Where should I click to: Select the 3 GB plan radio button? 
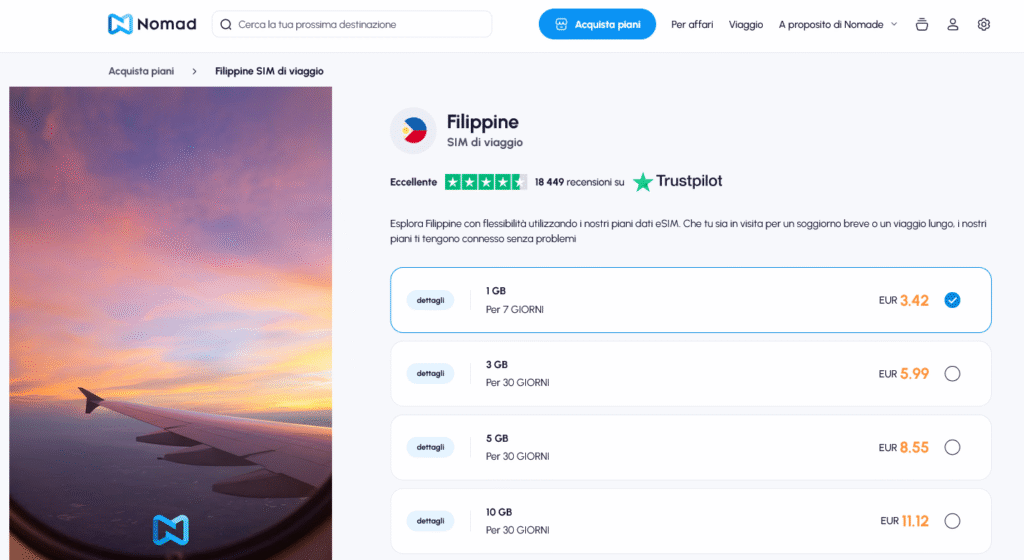952,374
